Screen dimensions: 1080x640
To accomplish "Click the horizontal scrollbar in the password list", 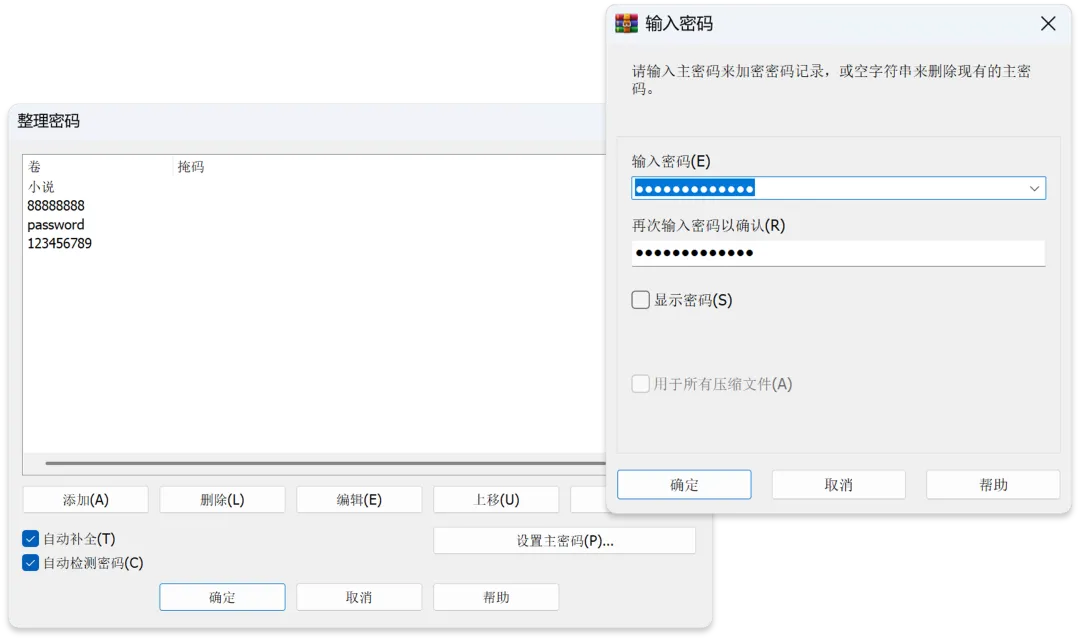I will [320, 464].
